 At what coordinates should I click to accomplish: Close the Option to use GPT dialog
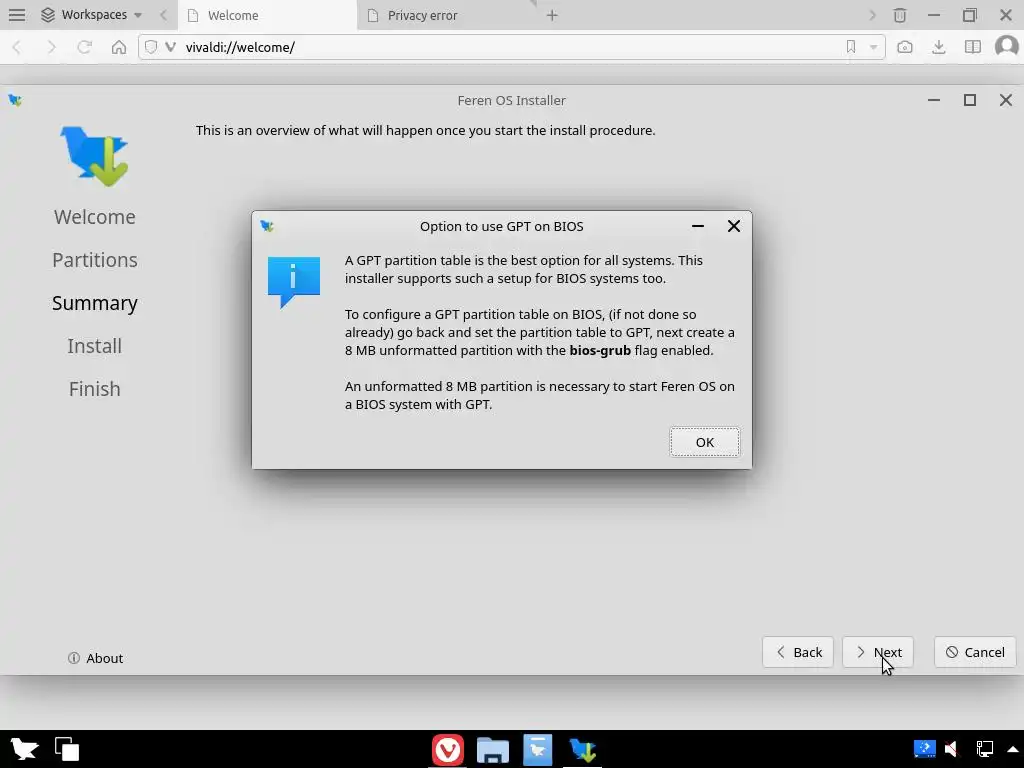pos(734,226)
